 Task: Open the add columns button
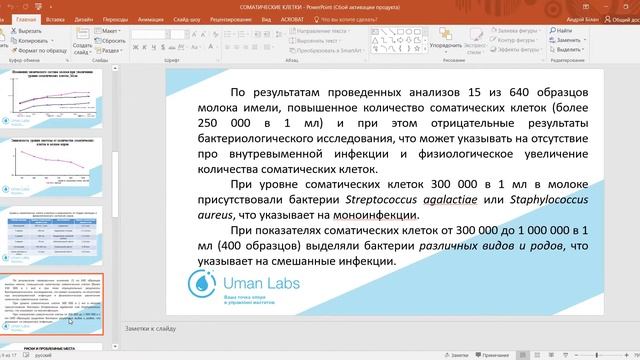[268, 47]
